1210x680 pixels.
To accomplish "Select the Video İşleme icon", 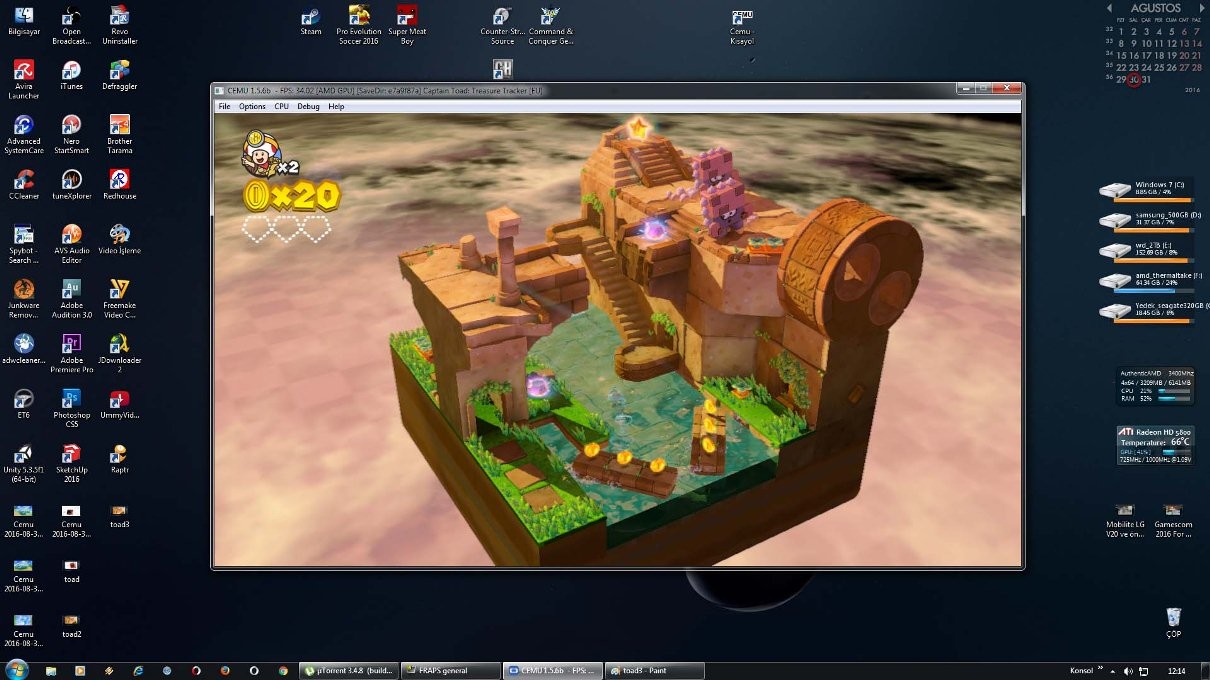I will pos(119,239).
